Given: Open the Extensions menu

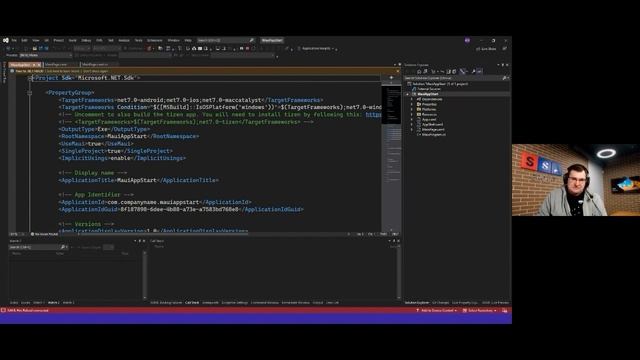Looking at the screenshot, I should [155, 40].
